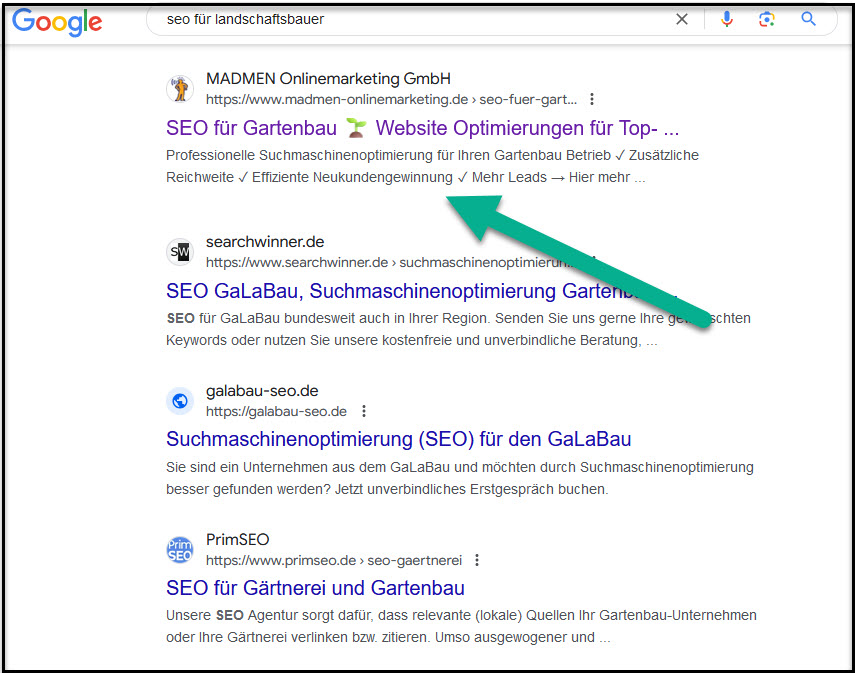Click the galabau-seo.de site name
This screenshot has height=673, width=855.
click(x=262, y=391)
